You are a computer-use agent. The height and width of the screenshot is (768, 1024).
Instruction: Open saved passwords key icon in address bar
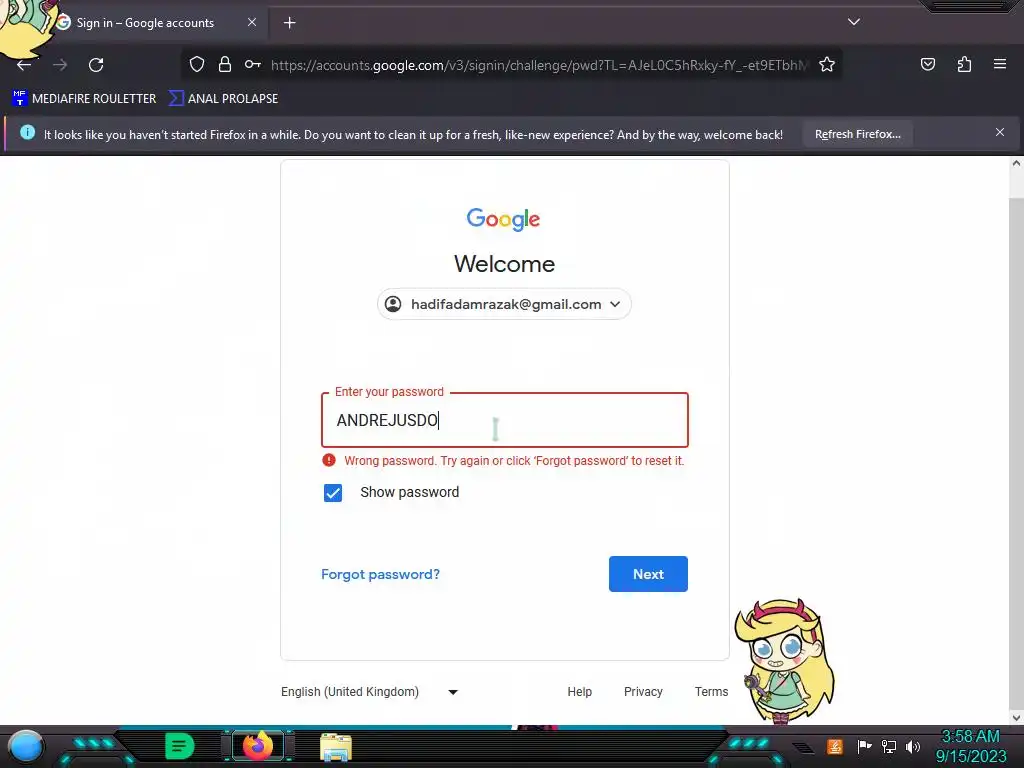coord(253,64)
